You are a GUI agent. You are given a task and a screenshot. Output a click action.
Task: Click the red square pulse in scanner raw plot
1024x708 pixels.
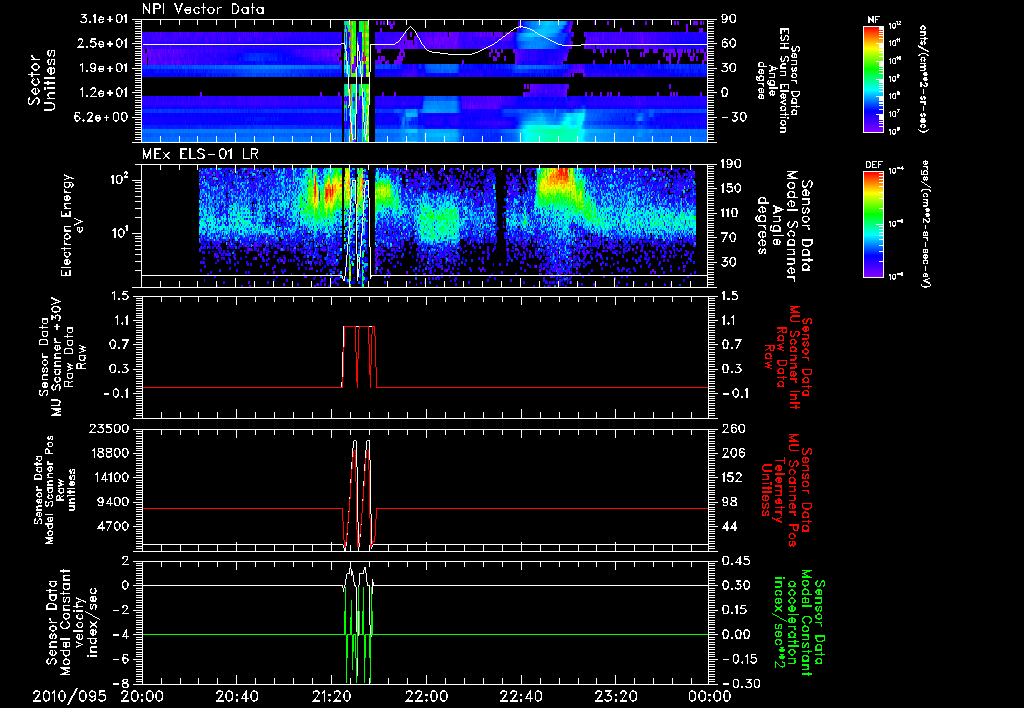[x=360, y=356]
